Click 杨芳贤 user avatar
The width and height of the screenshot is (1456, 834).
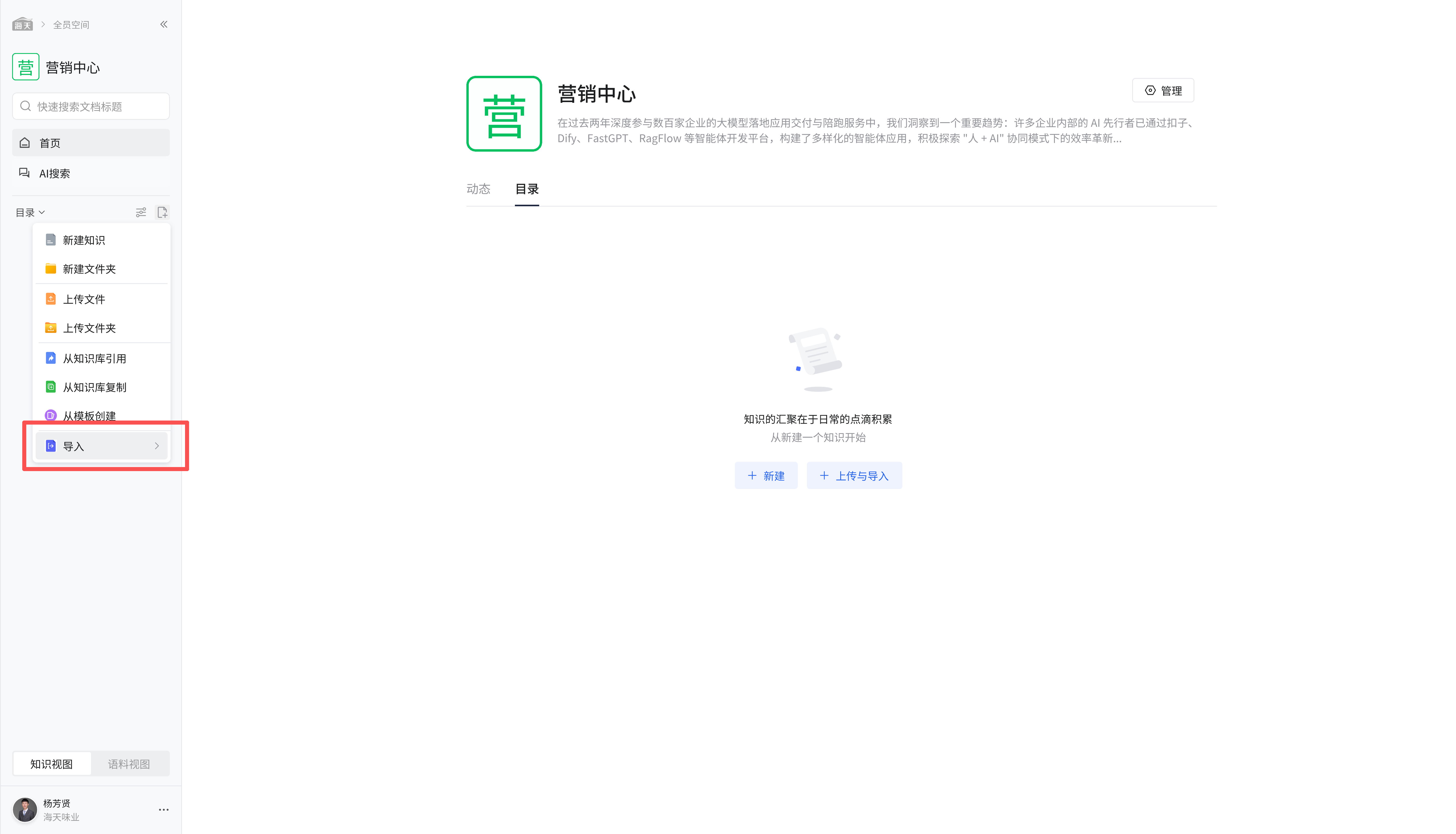tap(25, 809)
